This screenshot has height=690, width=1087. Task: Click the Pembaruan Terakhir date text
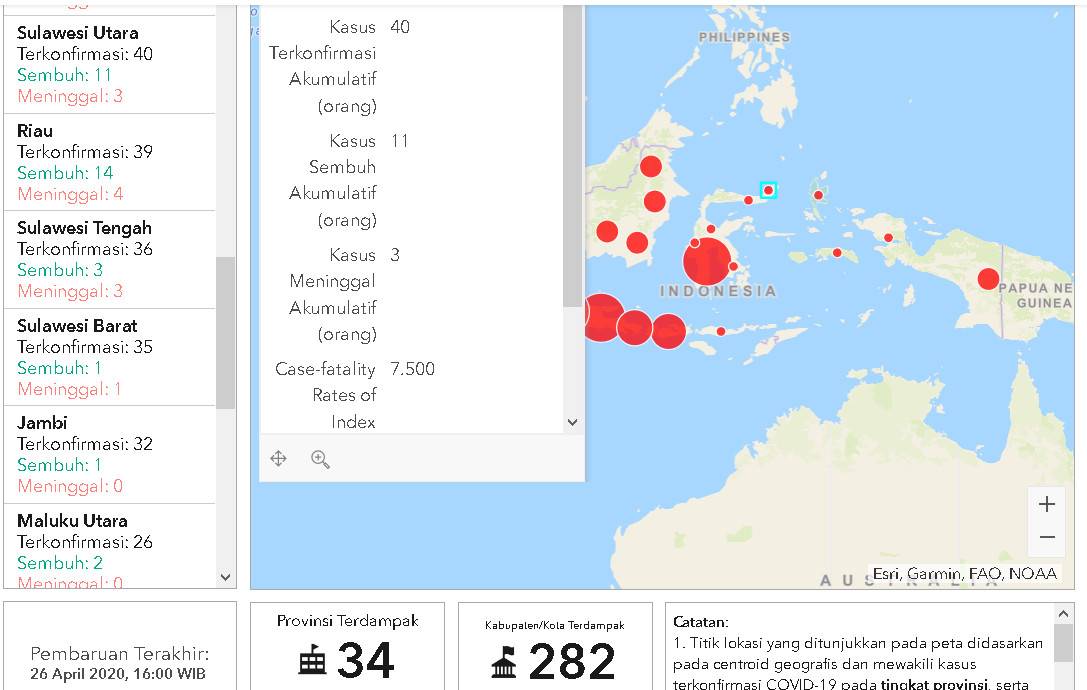(x=118, y=674)
